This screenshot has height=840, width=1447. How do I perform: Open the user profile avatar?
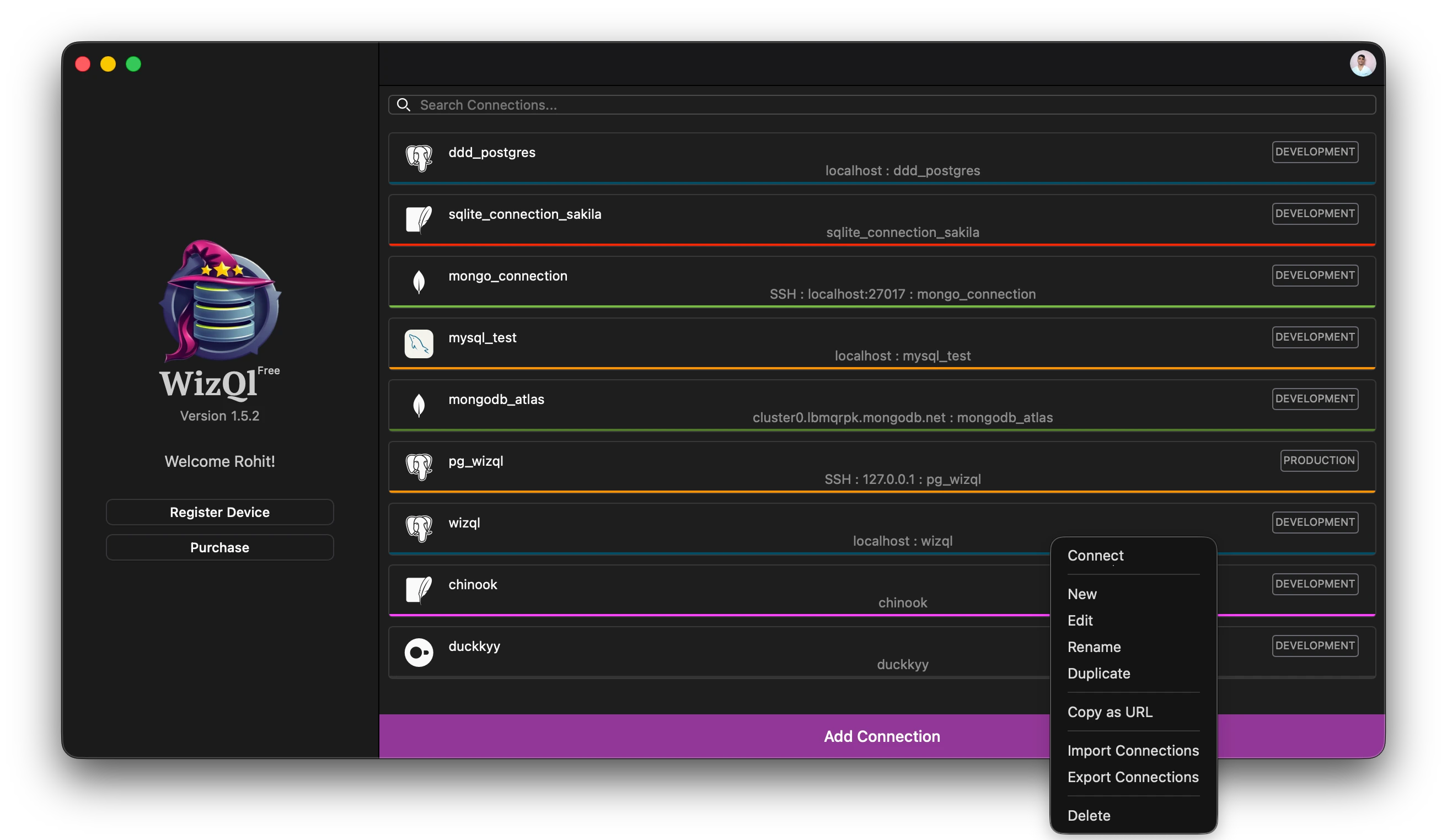click(x=1362, y=63)
